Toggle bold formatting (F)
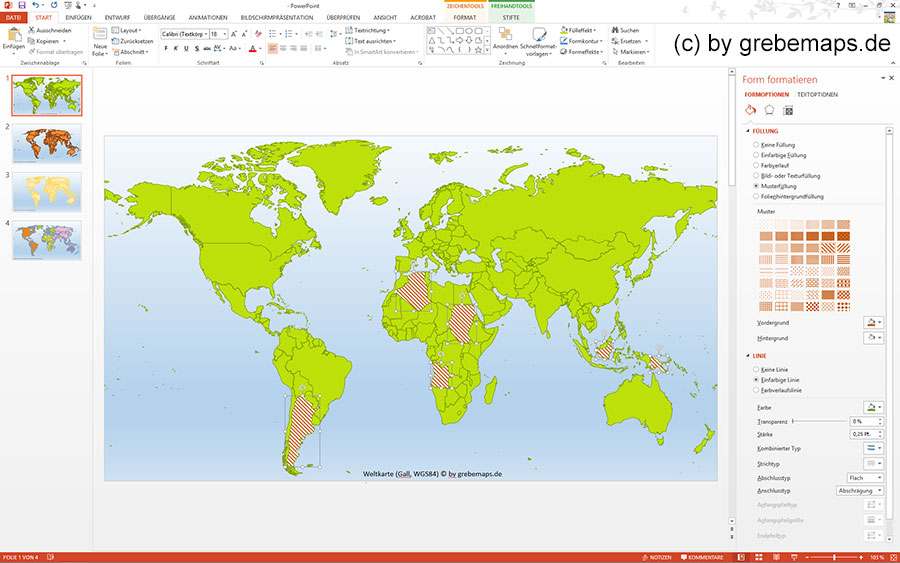Viewport: 900px width, 563px height. click(166, 49)
